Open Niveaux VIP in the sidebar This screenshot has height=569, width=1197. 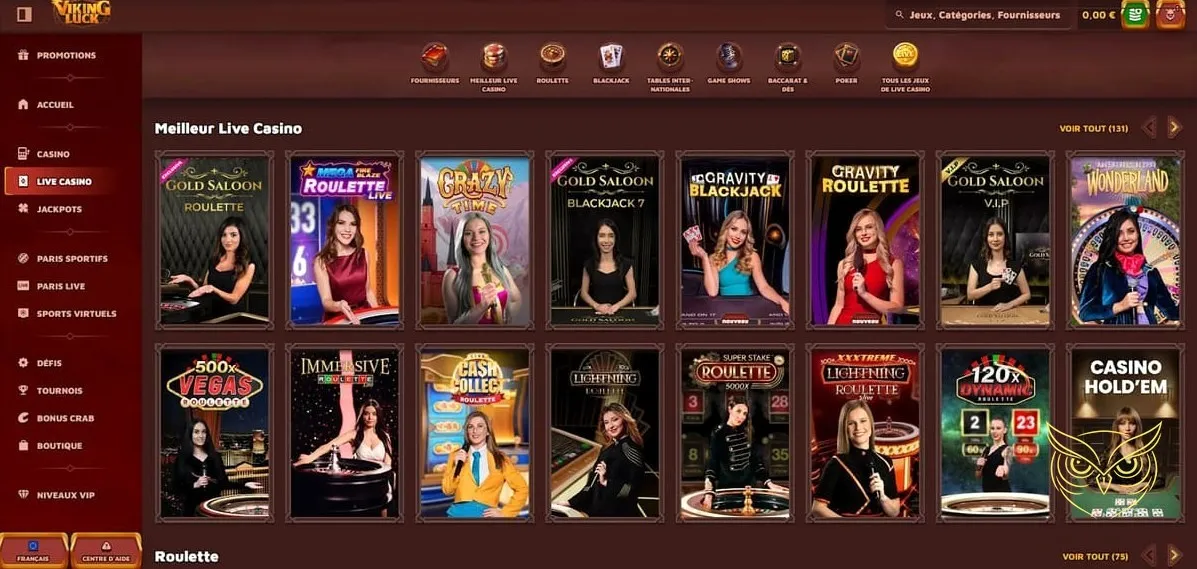(56, 496)
